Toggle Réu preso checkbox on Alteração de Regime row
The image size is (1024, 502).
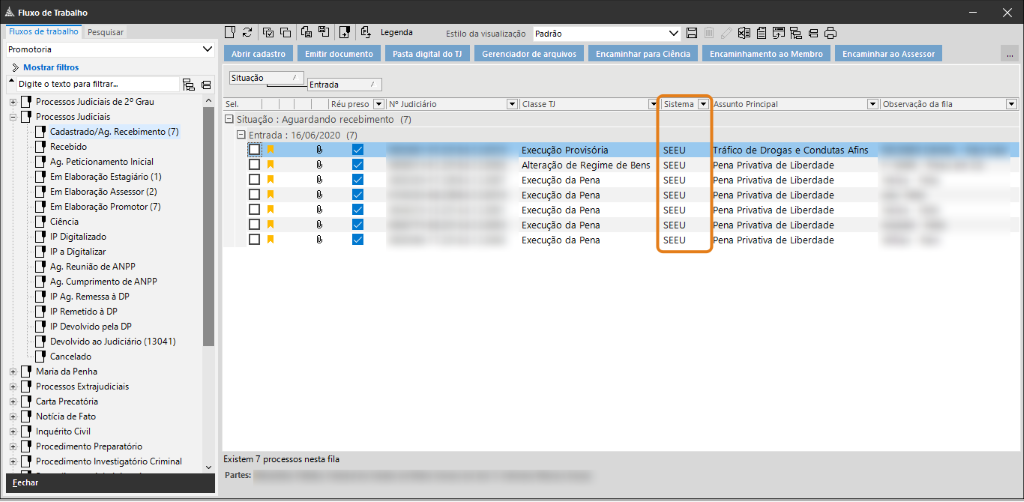click(357, 165)
